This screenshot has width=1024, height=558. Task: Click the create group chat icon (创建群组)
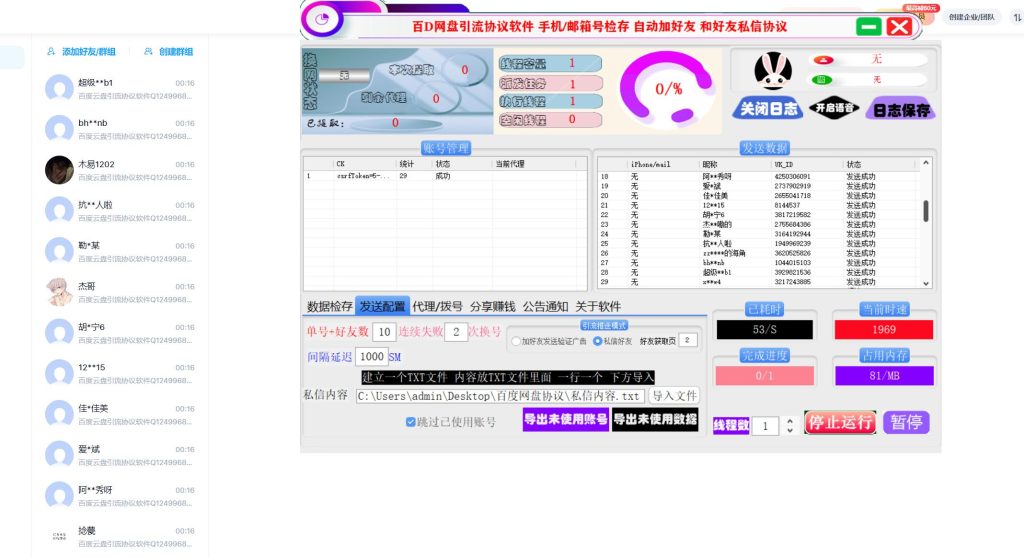point(148,52)
